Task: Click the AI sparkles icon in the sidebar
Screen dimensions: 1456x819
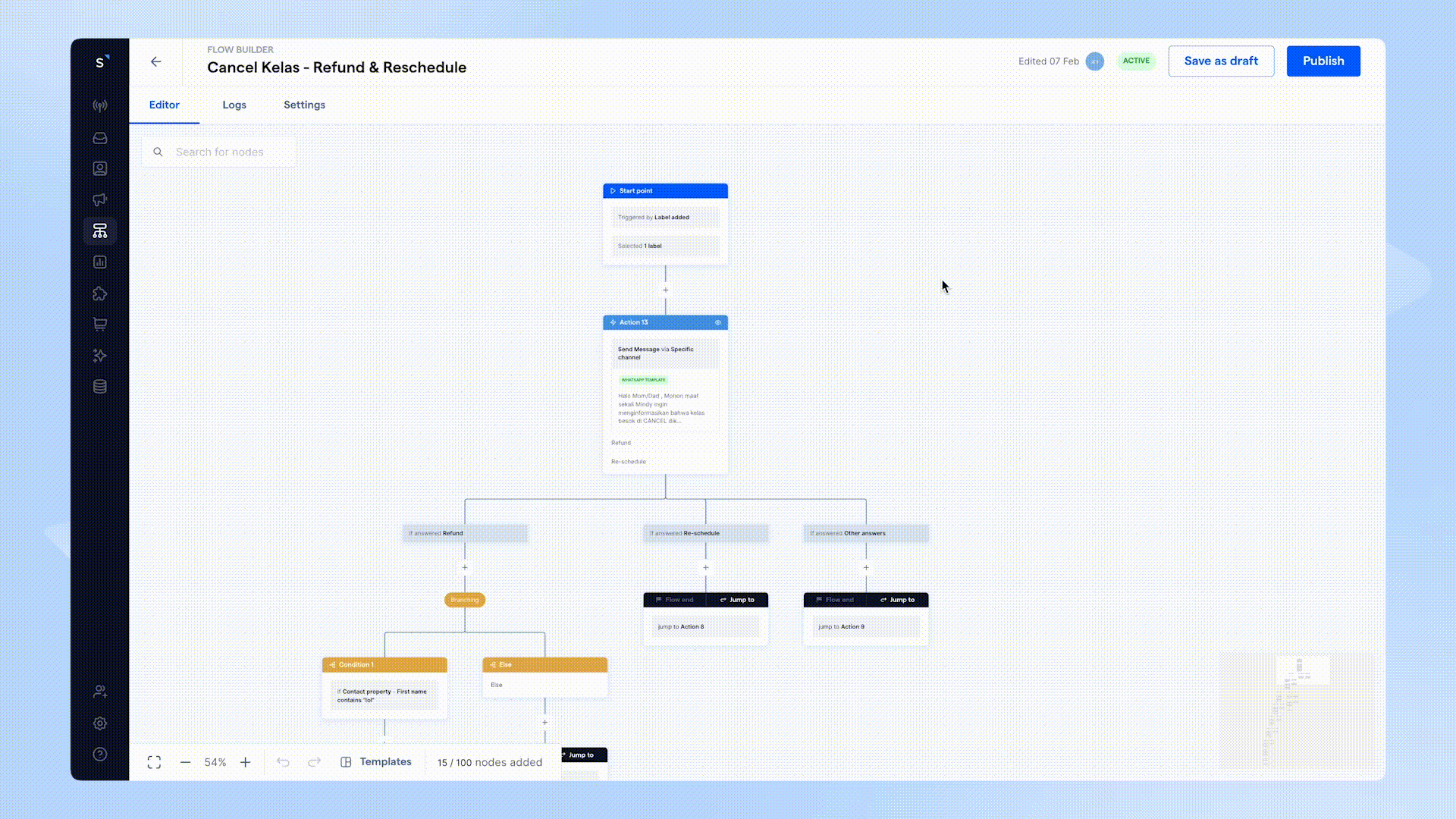Action: pyautogui.click(x=99, y=355)
